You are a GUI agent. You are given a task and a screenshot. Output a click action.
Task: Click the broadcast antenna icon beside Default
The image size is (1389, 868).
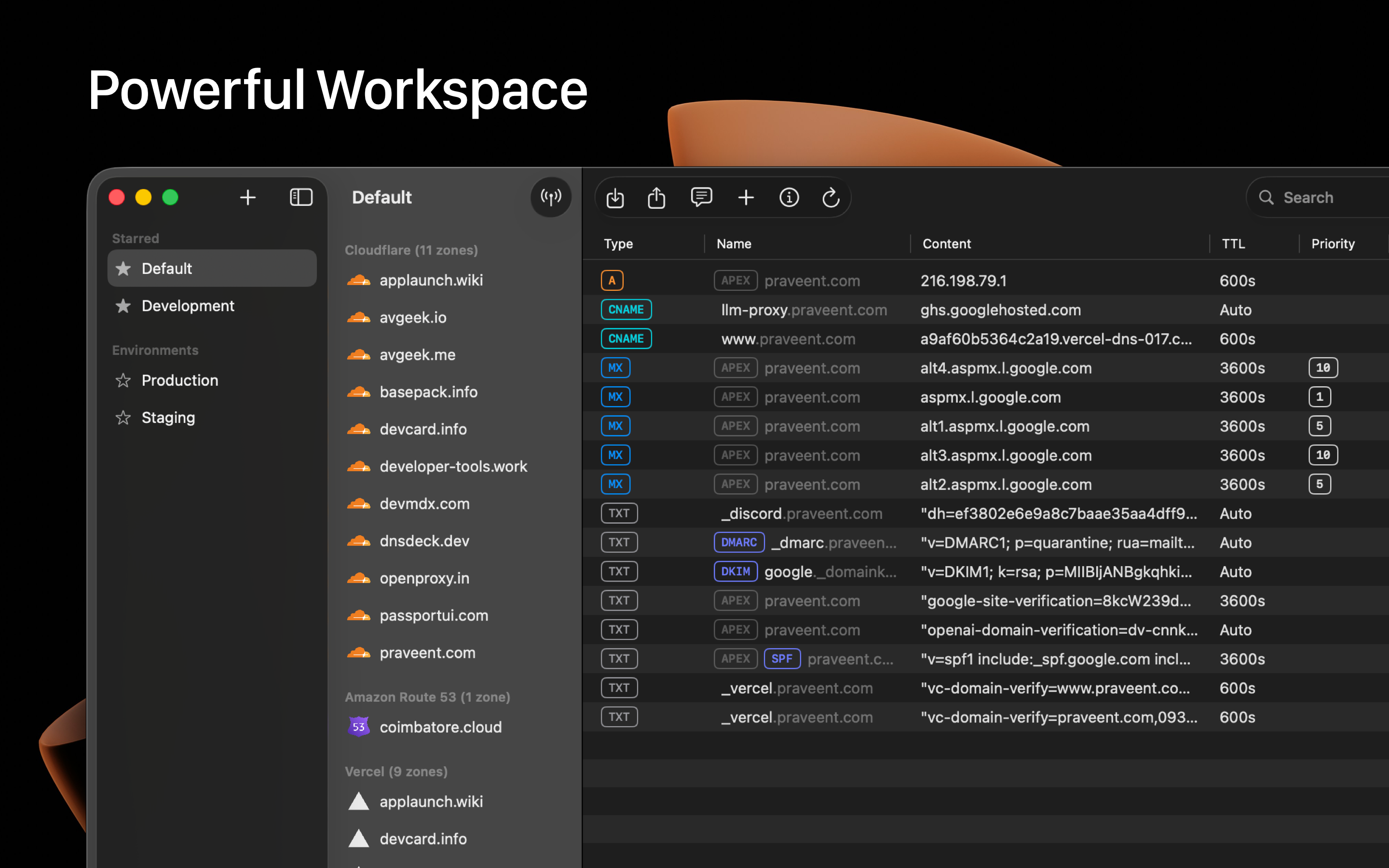click(x=550, y=198)
